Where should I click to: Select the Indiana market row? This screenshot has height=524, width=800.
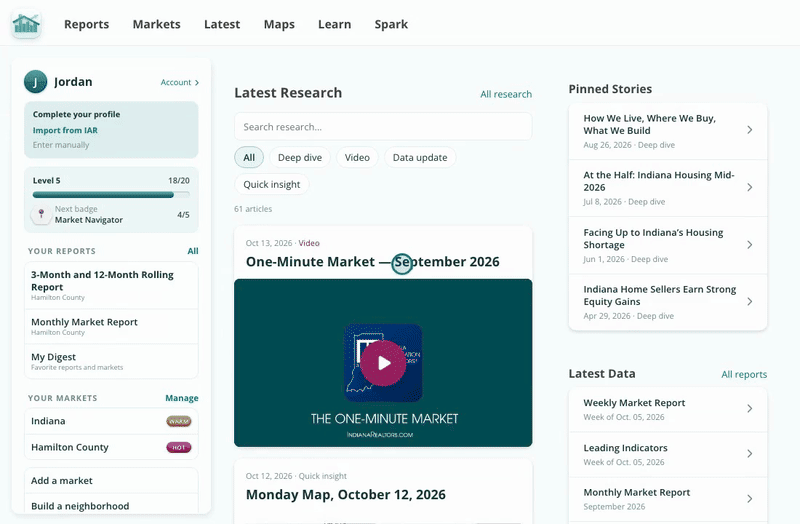coord(111,421)
